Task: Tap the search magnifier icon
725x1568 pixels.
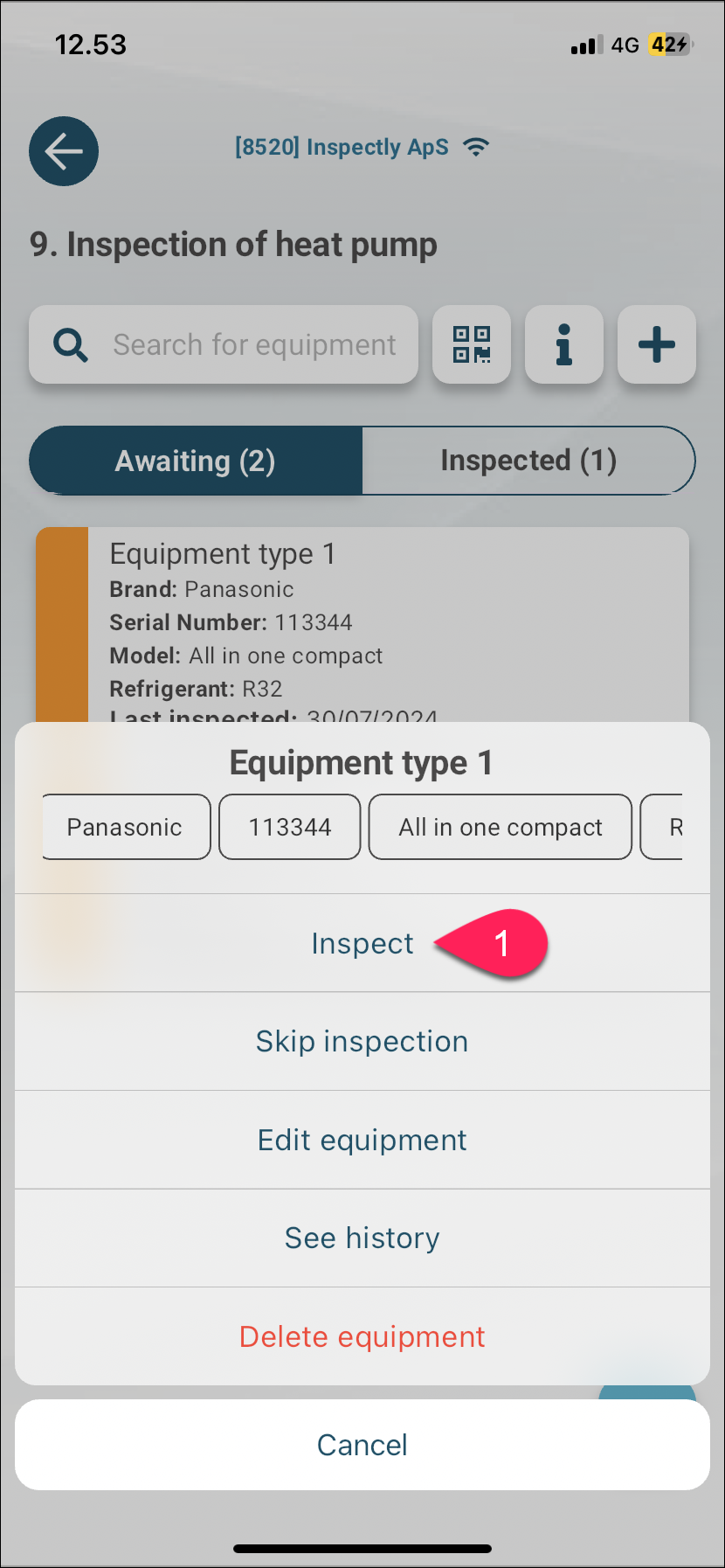Action: click(x=71, y=345)
